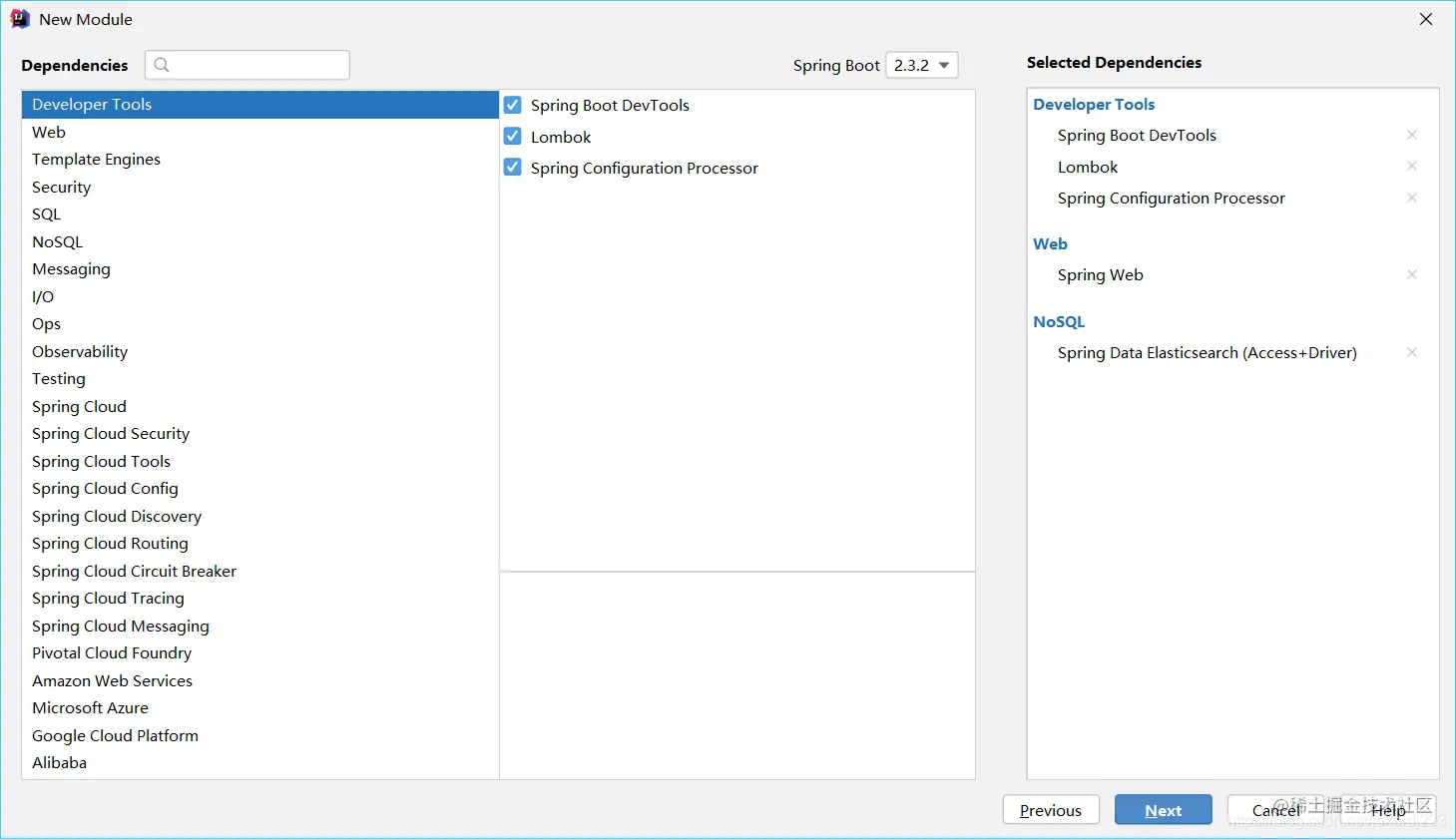Screen dimensions: 1456x839
Task: Click the Cancel button
Action: (x=1276, y=810)
